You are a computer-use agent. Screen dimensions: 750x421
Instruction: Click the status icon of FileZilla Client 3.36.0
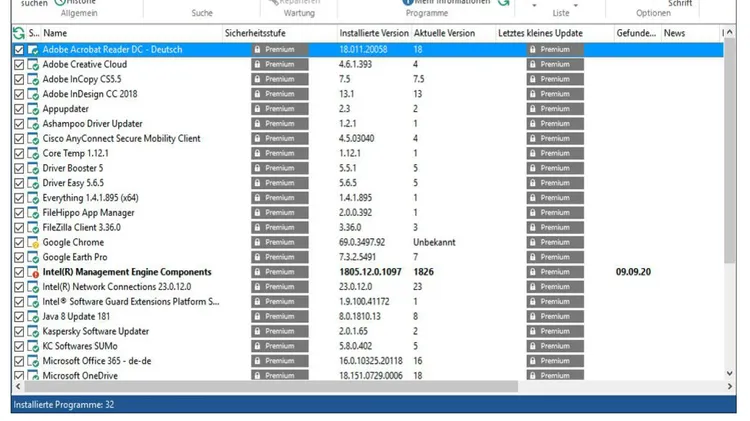point(33,228)
